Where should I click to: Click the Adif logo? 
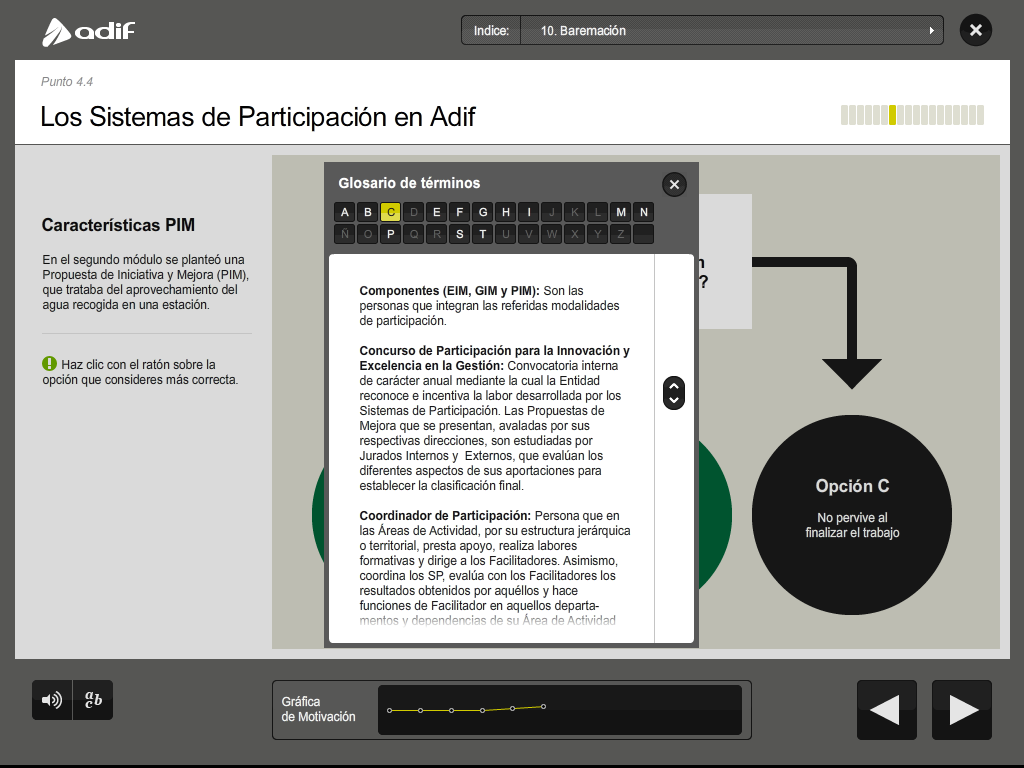(x=88, y=32)
